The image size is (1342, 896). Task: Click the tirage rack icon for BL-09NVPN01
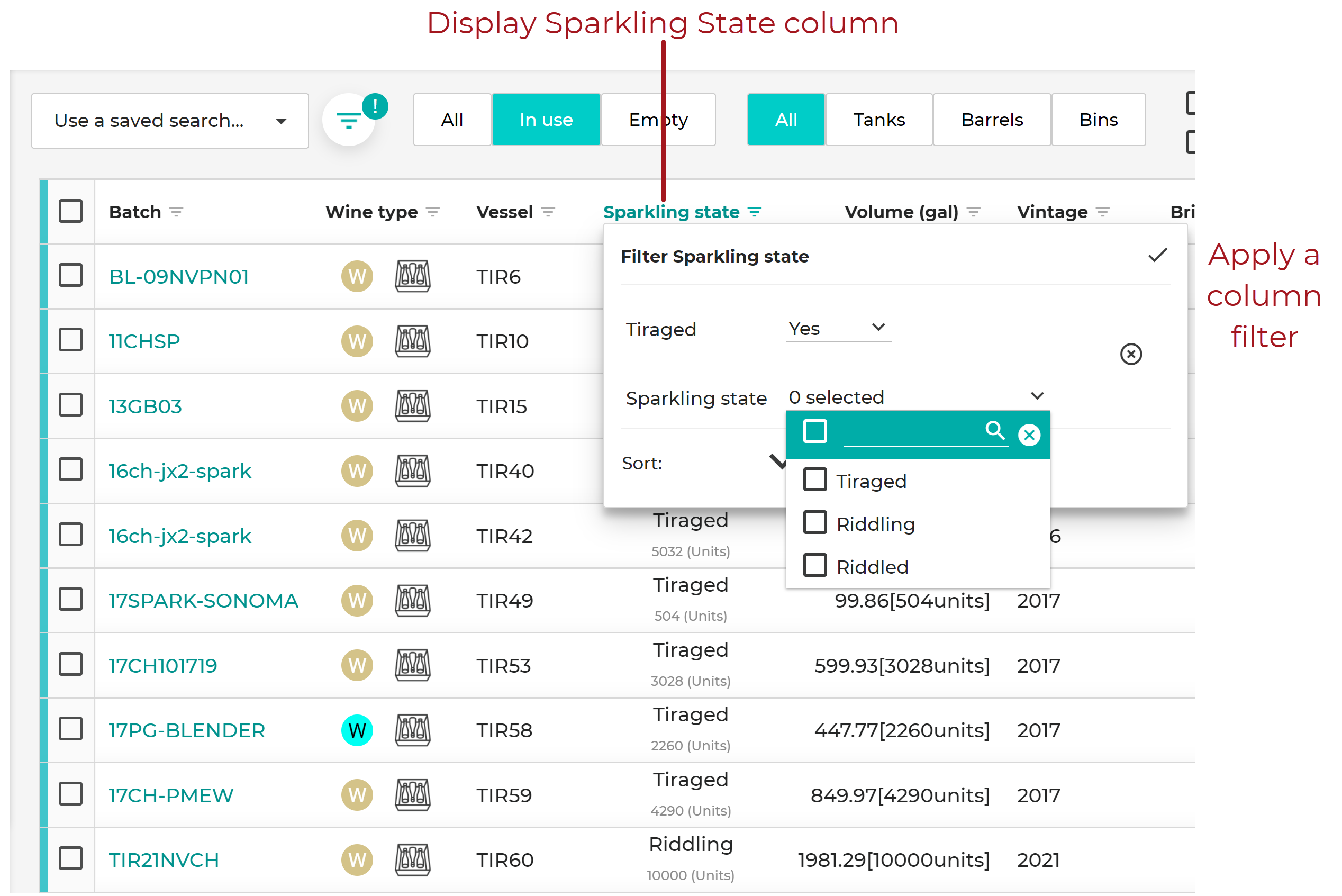click(412, 277)
